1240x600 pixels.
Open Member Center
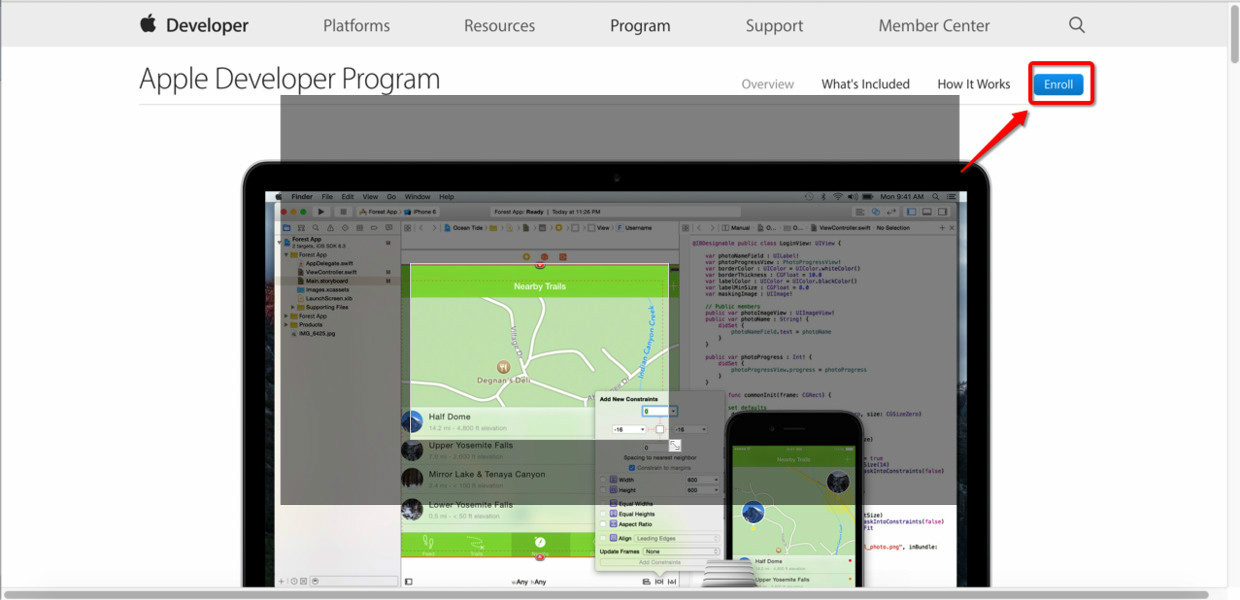934,26
